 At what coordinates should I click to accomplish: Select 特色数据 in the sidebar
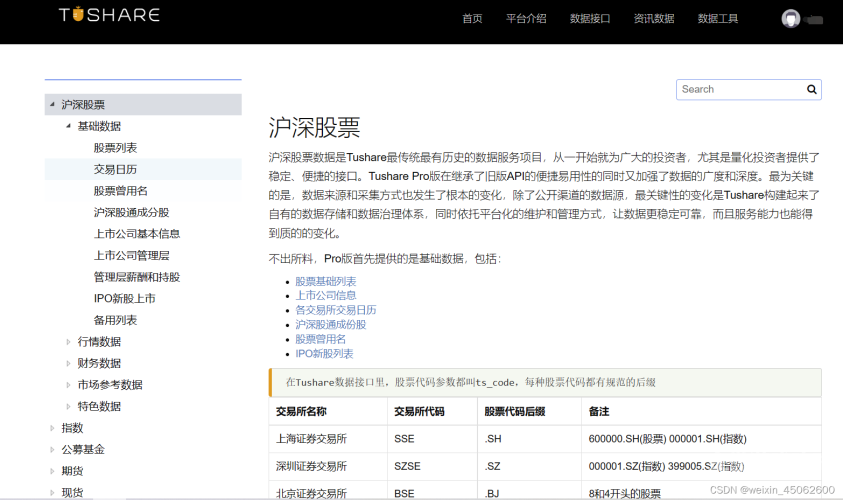point(99,406)
